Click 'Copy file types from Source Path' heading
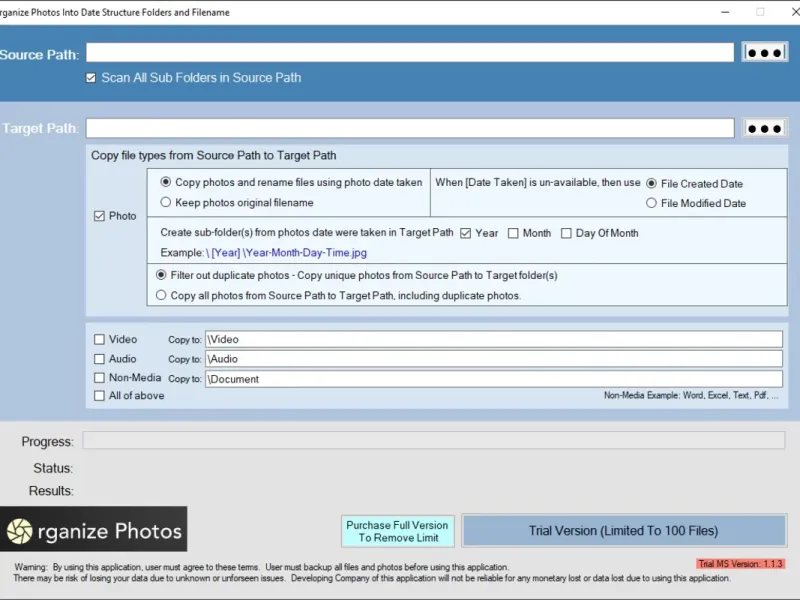 (214, 156)
